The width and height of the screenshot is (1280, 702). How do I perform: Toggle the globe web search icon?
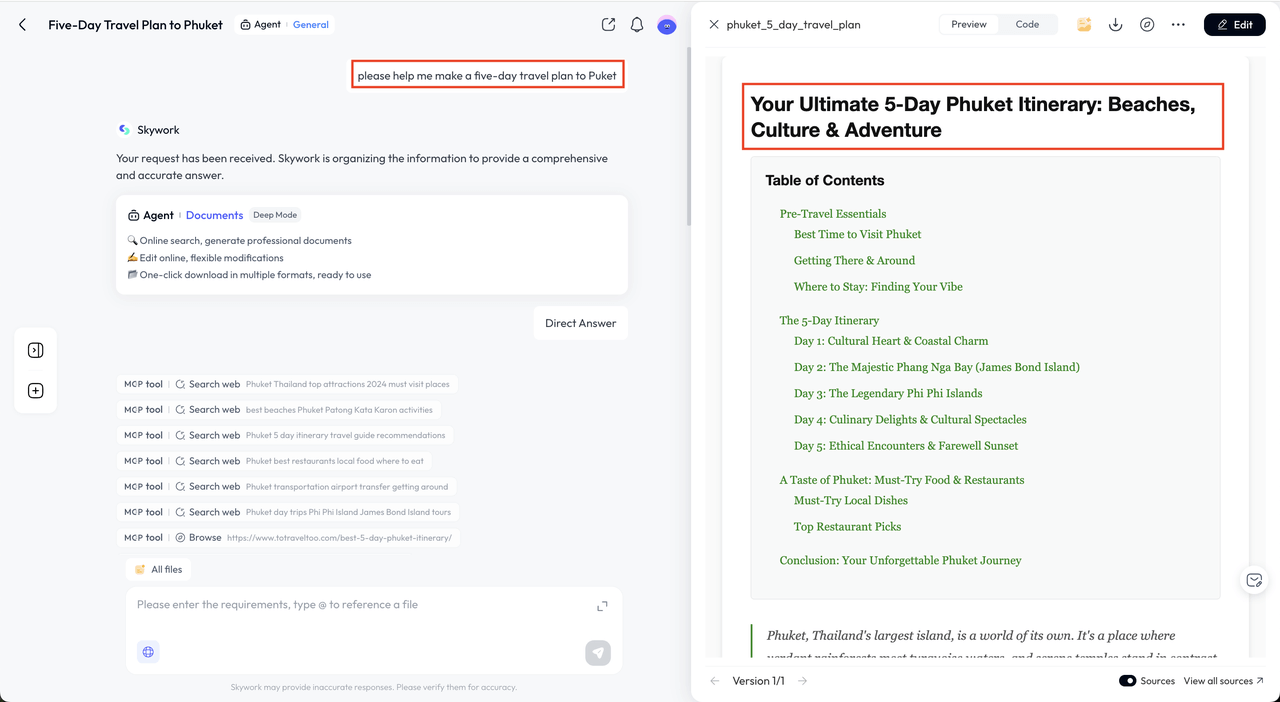tap(148, 652)
